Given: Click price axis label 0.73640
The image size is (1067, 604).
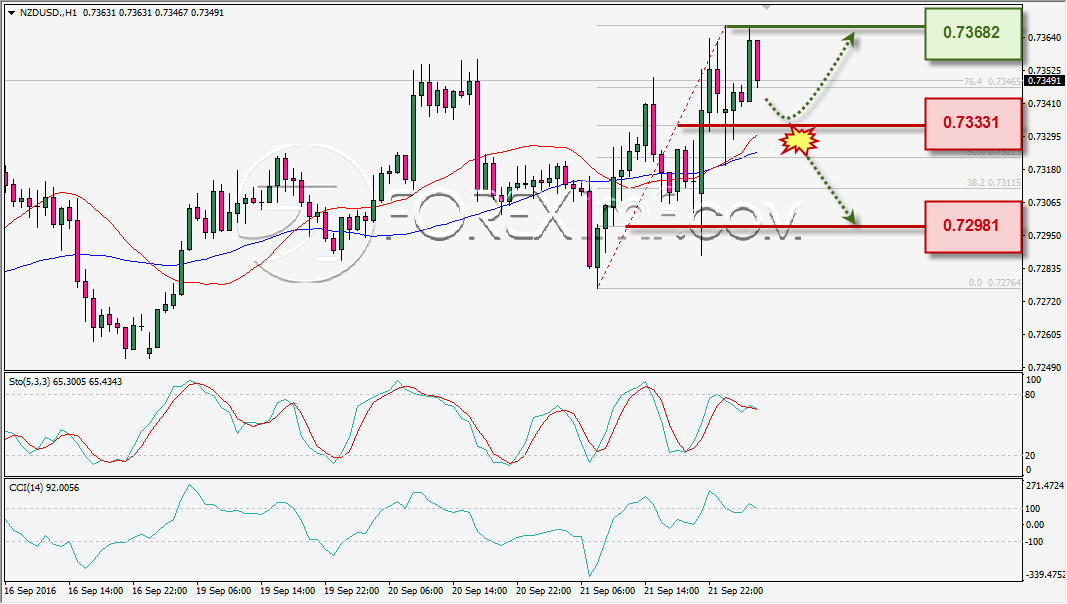Looking at the screenshot, I should click(x=1044, y=37).
